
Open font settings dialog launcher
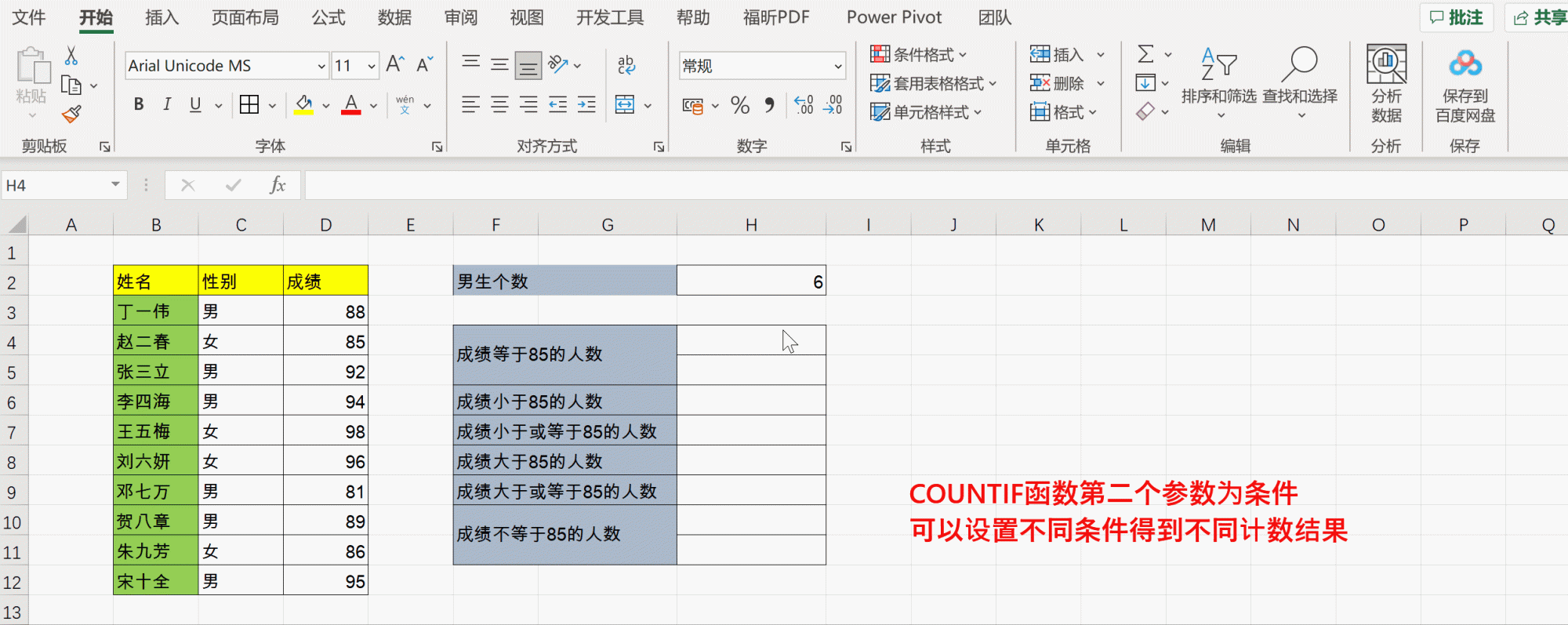click(x=437, y=147)
